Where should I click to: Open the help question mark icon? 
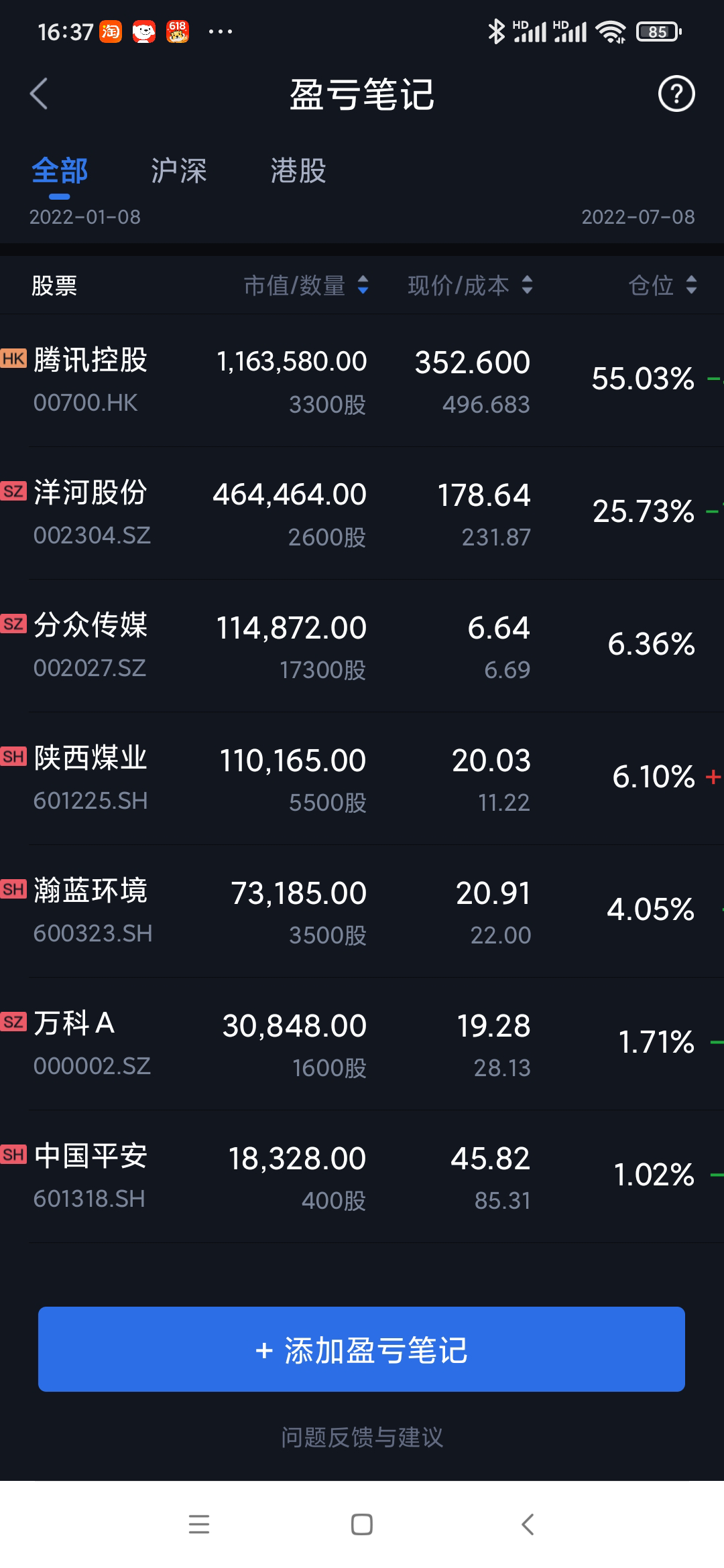click(676, 94)
